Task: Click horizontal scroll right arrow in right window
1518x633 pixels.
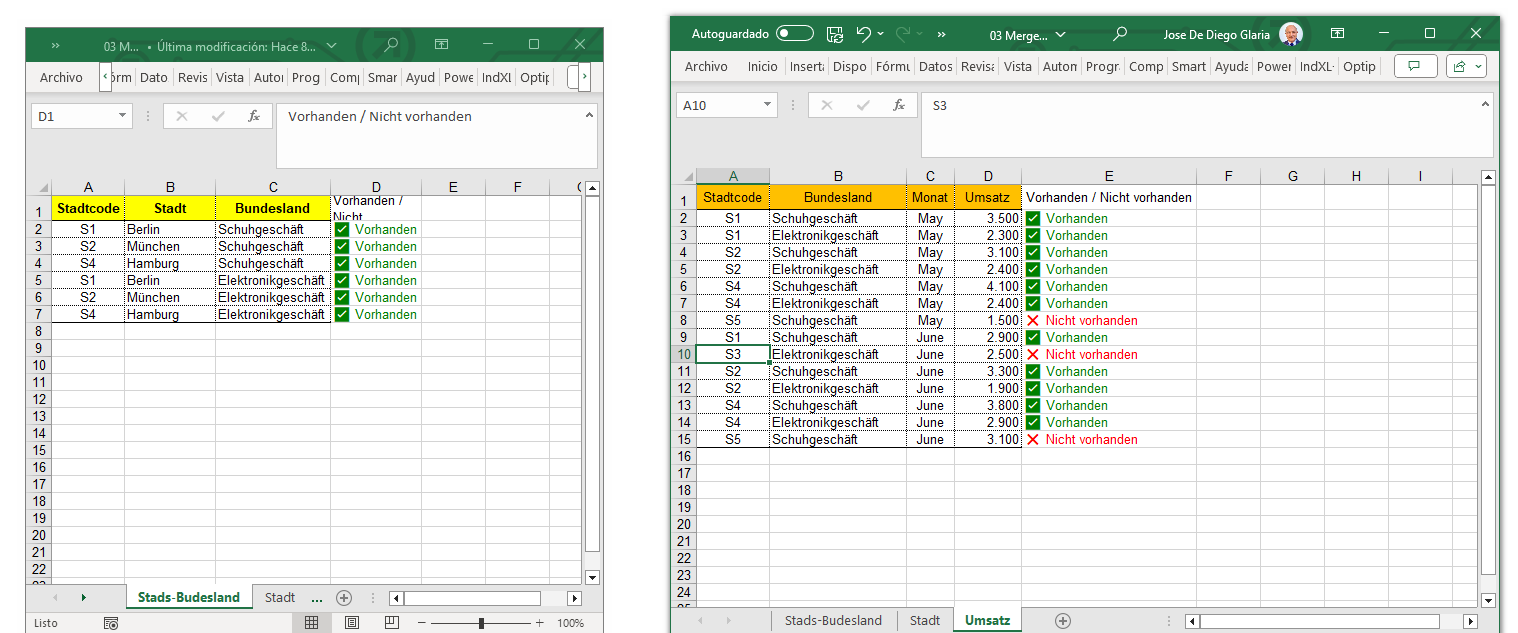Action: pos(1470,622)
